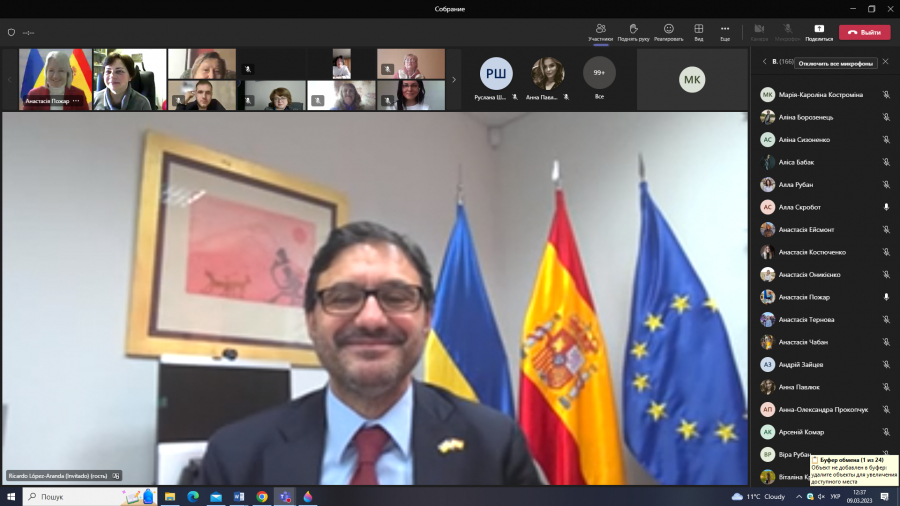Screen dimensions: 900x506
Task: Click the shield security icon
Action: (x=11, y=33)
